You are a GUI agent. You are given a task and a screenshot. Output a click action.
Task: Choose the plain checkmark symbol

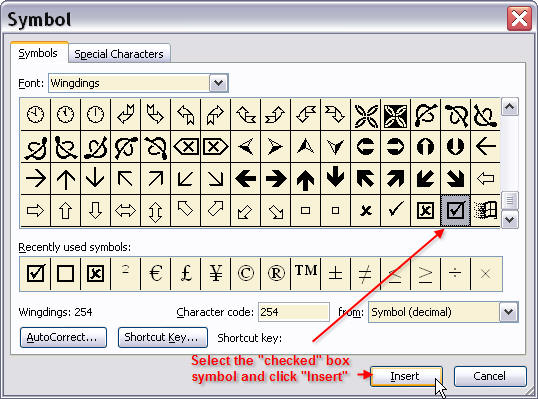pyautogui.click(x=395, y=210)
